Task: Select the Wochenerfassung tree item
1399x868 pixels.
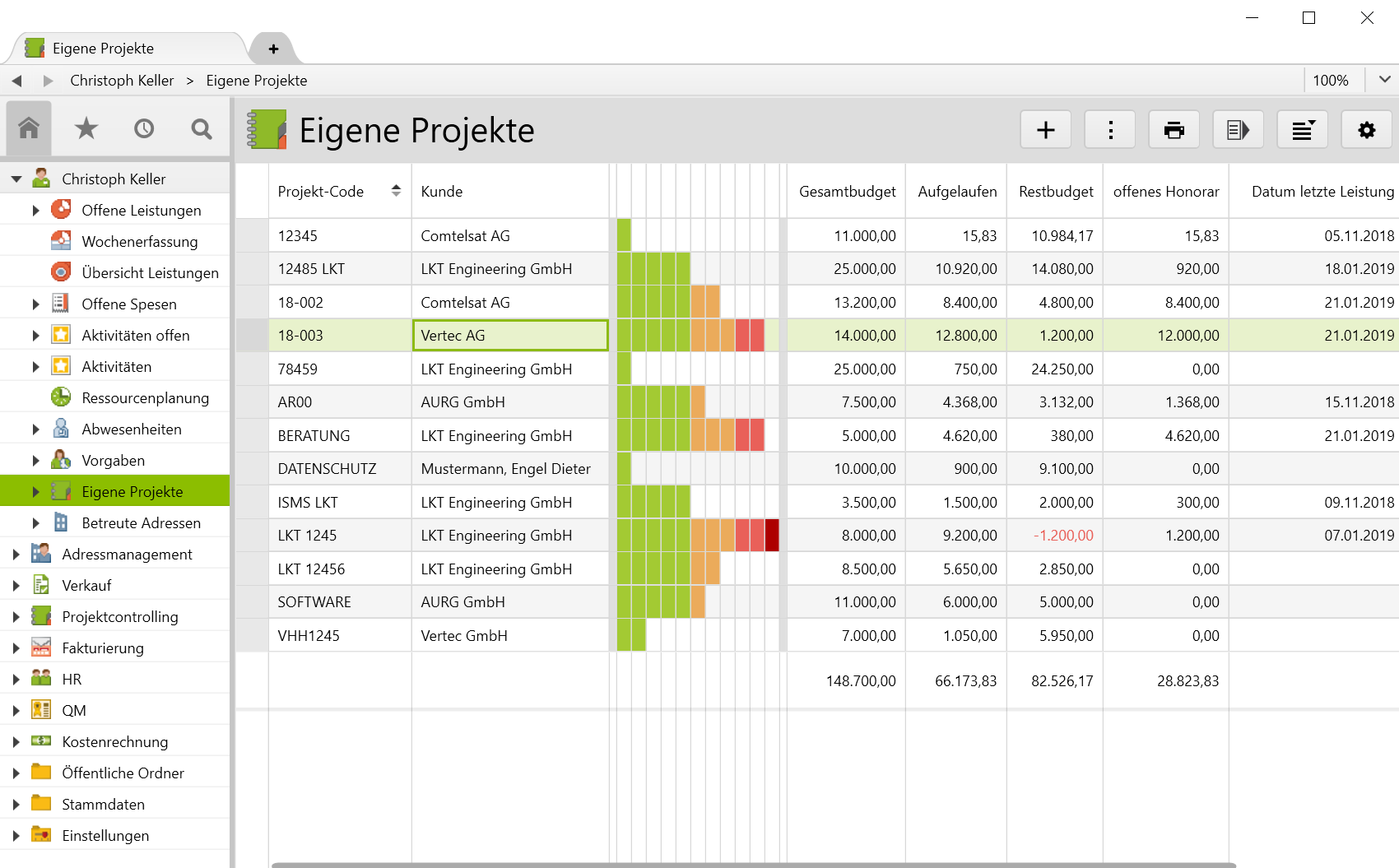Action: point(139,242)
